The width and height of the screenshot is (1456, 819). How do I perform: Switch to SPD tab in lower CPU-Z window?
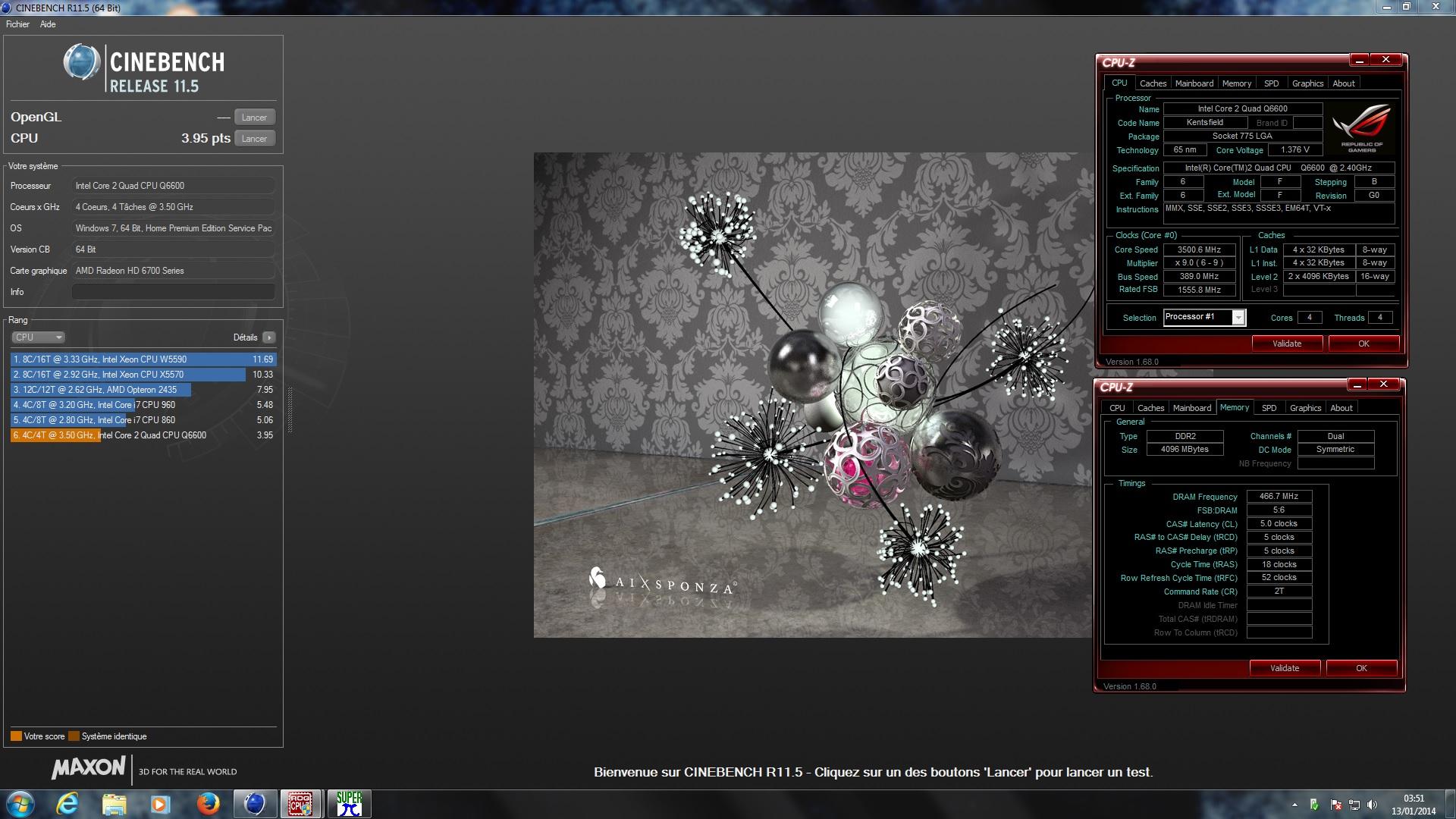(1269, 408)
